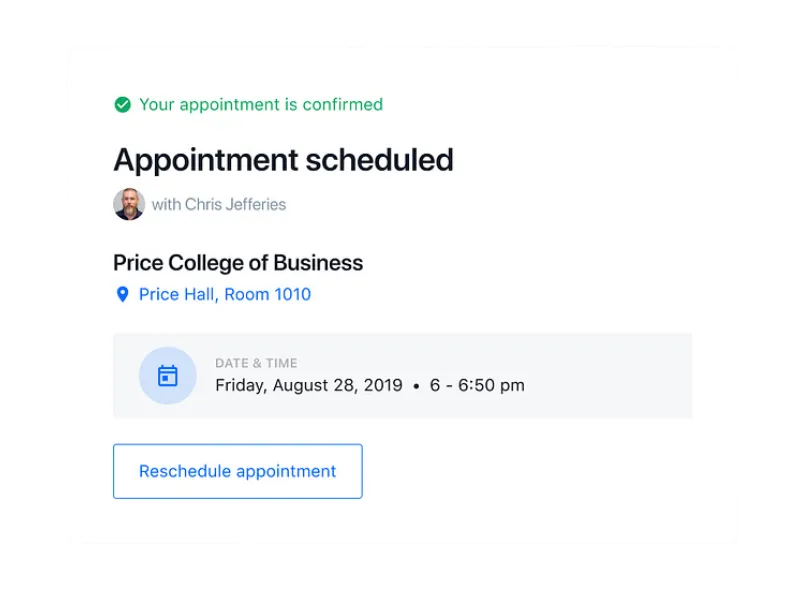
Task: Open Chris Jefferies' profile photo avatar
Action: pos(129,204)
